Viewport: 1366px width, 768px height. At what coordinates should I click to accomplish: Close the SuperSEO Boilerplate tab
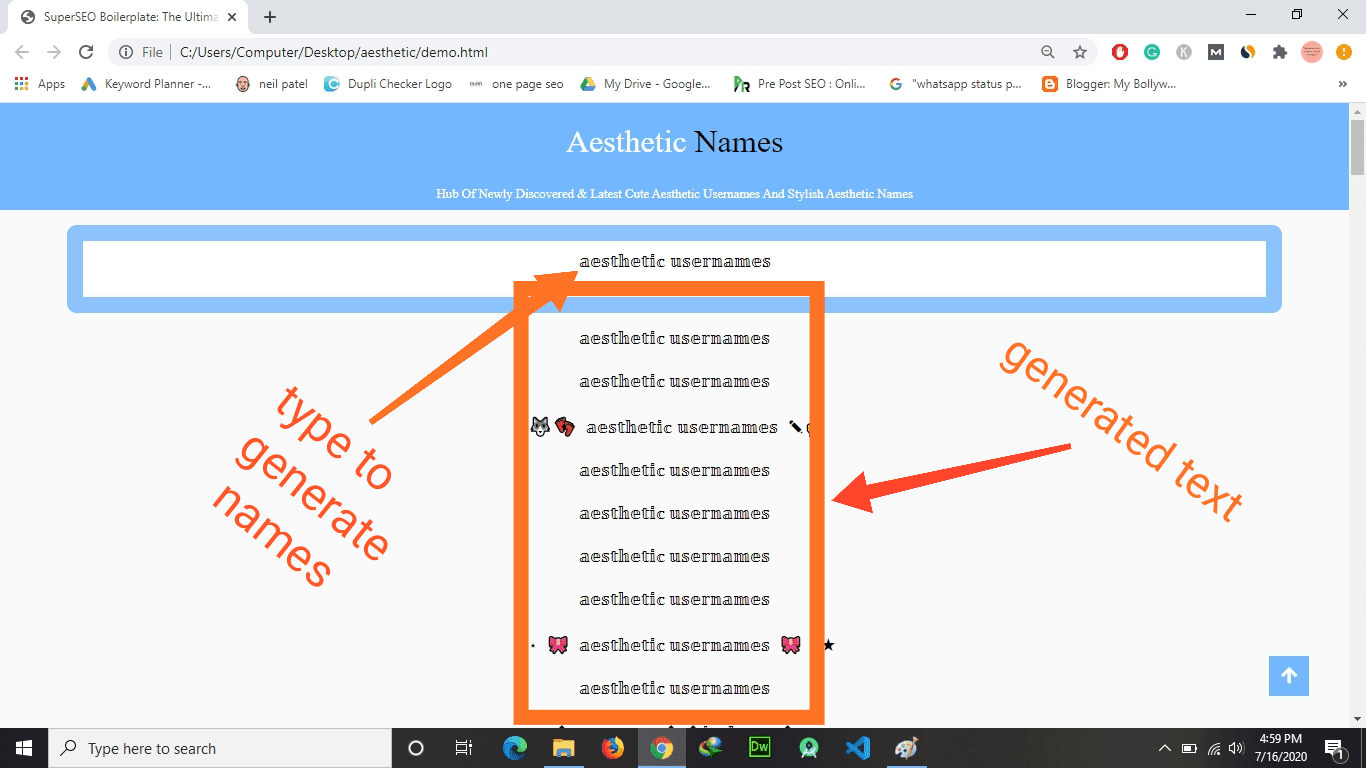pos(232,17)
